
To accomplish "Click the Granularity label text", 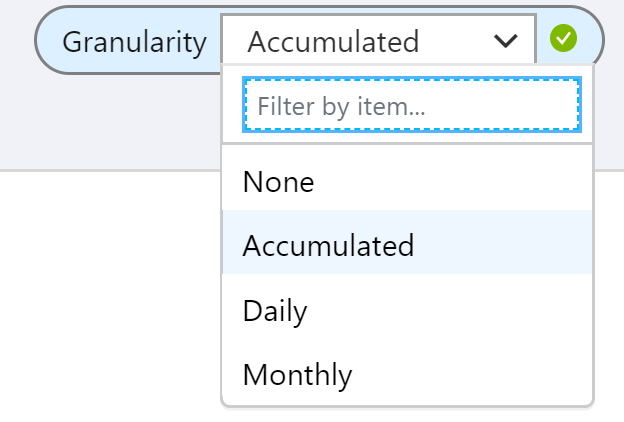I will 134,42.
